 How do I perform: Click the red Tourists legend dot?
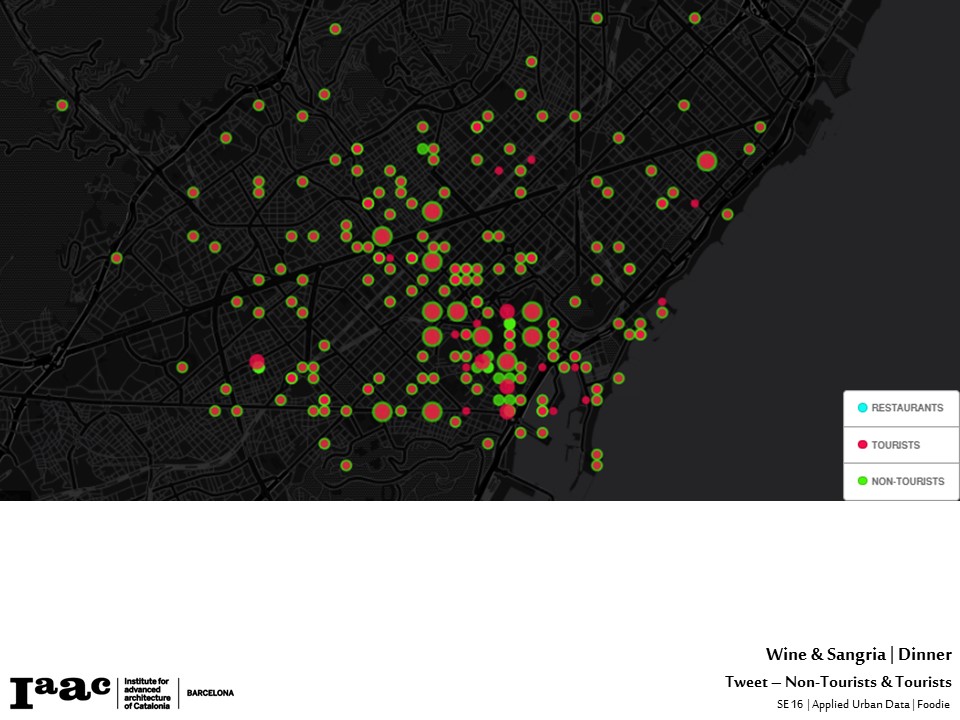click(862, 445)
